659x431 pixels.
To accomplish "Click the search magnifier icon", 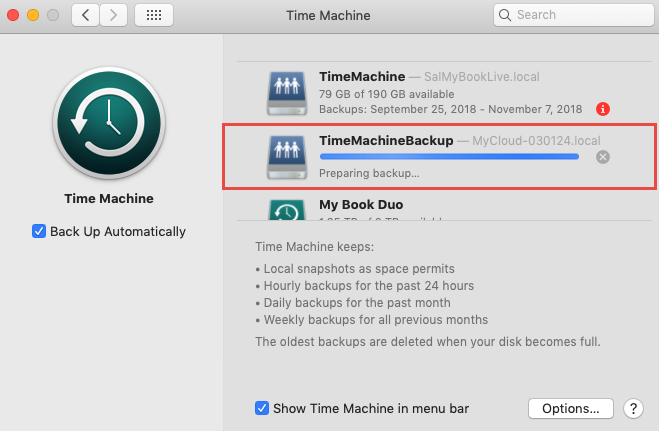I will (505, 15).
